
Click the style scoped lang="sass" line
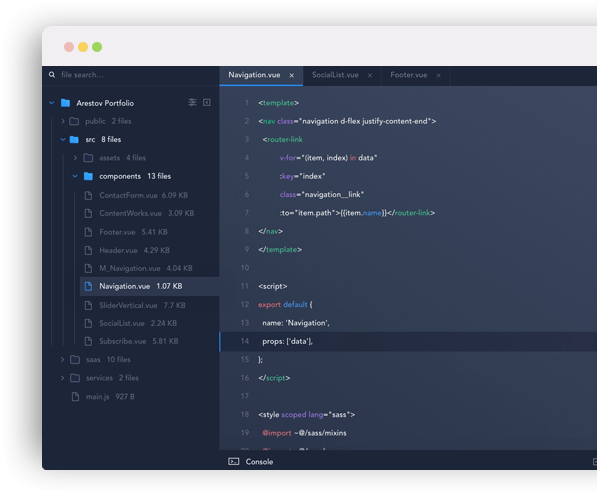306,414
